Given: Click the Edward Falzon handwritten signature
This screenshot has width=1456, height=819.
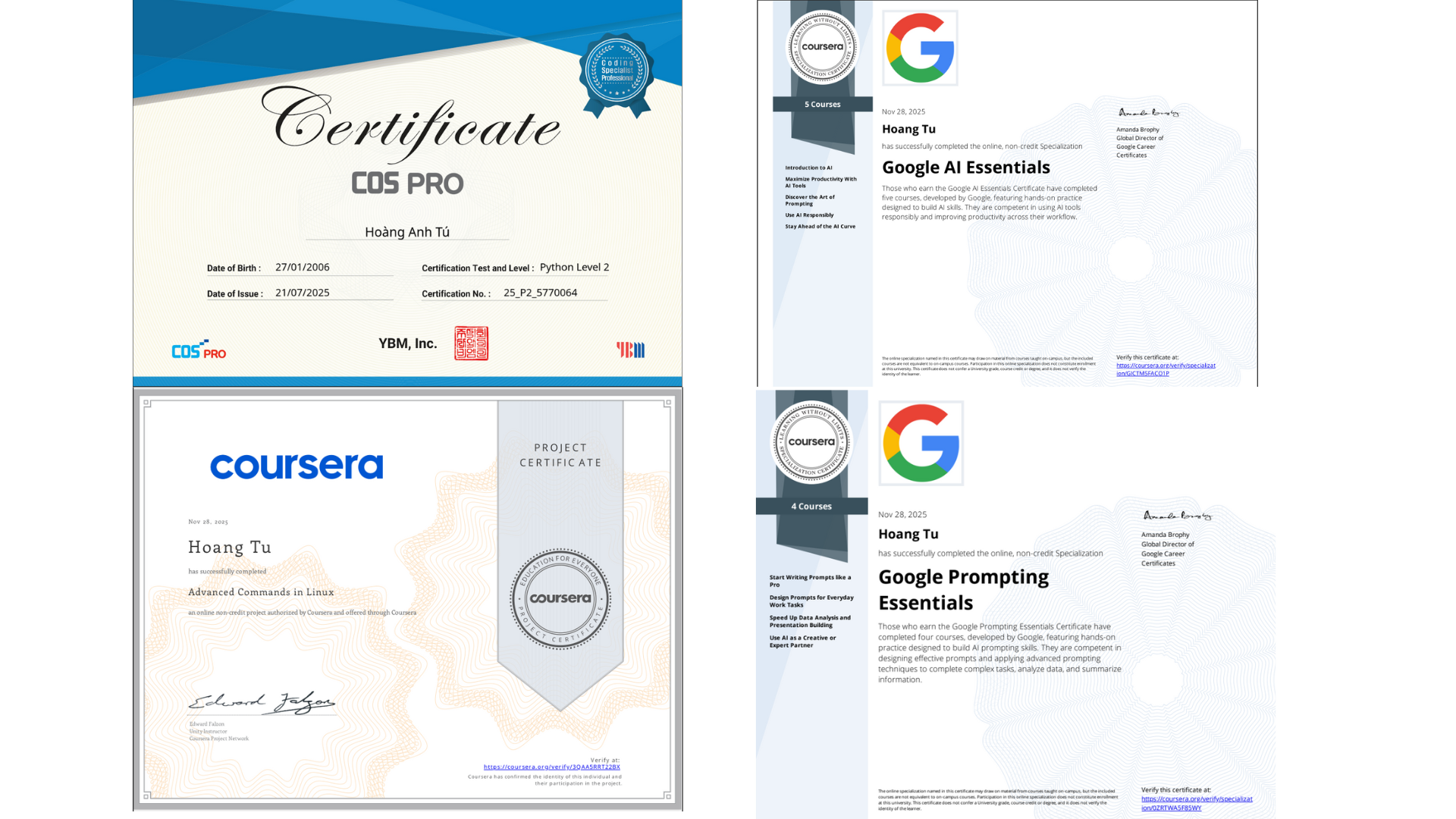Looking at the screenshot, I should pyautogui.click(x=262, y=703).
